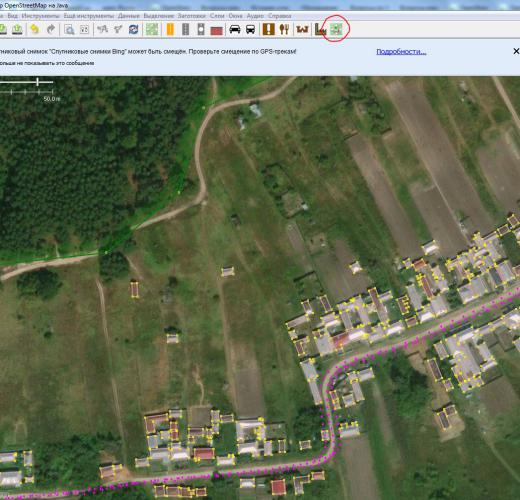Click the circled green map icon
The width and height of the screenshot is (520, 500).
(x=336, y=29)
